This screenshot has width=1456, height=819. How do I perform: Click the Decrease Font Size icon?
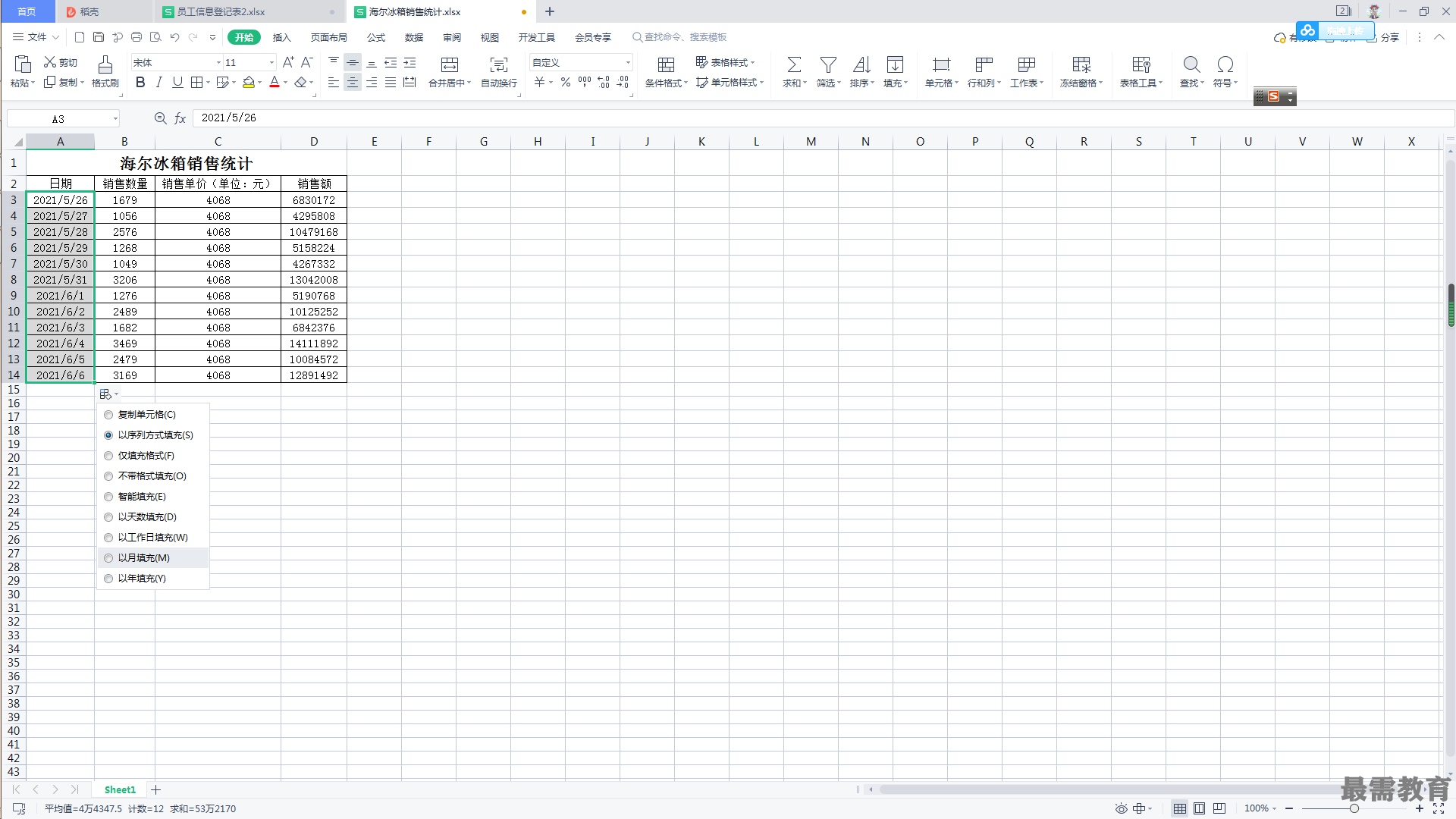tap(307, 62)
